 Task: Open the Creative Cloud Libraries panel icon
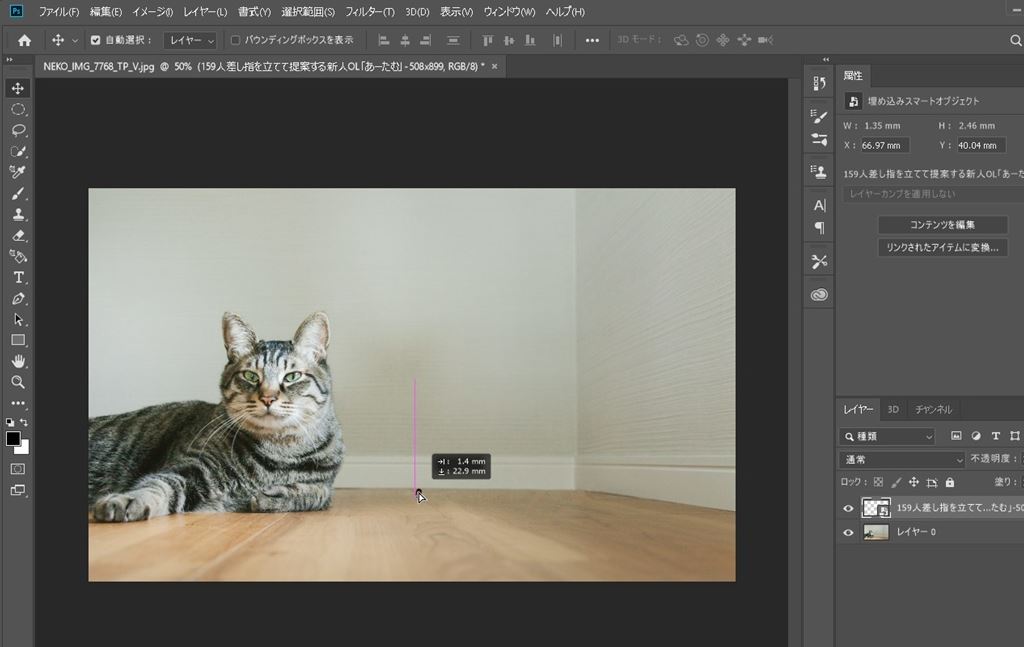[x=819, y=295]
